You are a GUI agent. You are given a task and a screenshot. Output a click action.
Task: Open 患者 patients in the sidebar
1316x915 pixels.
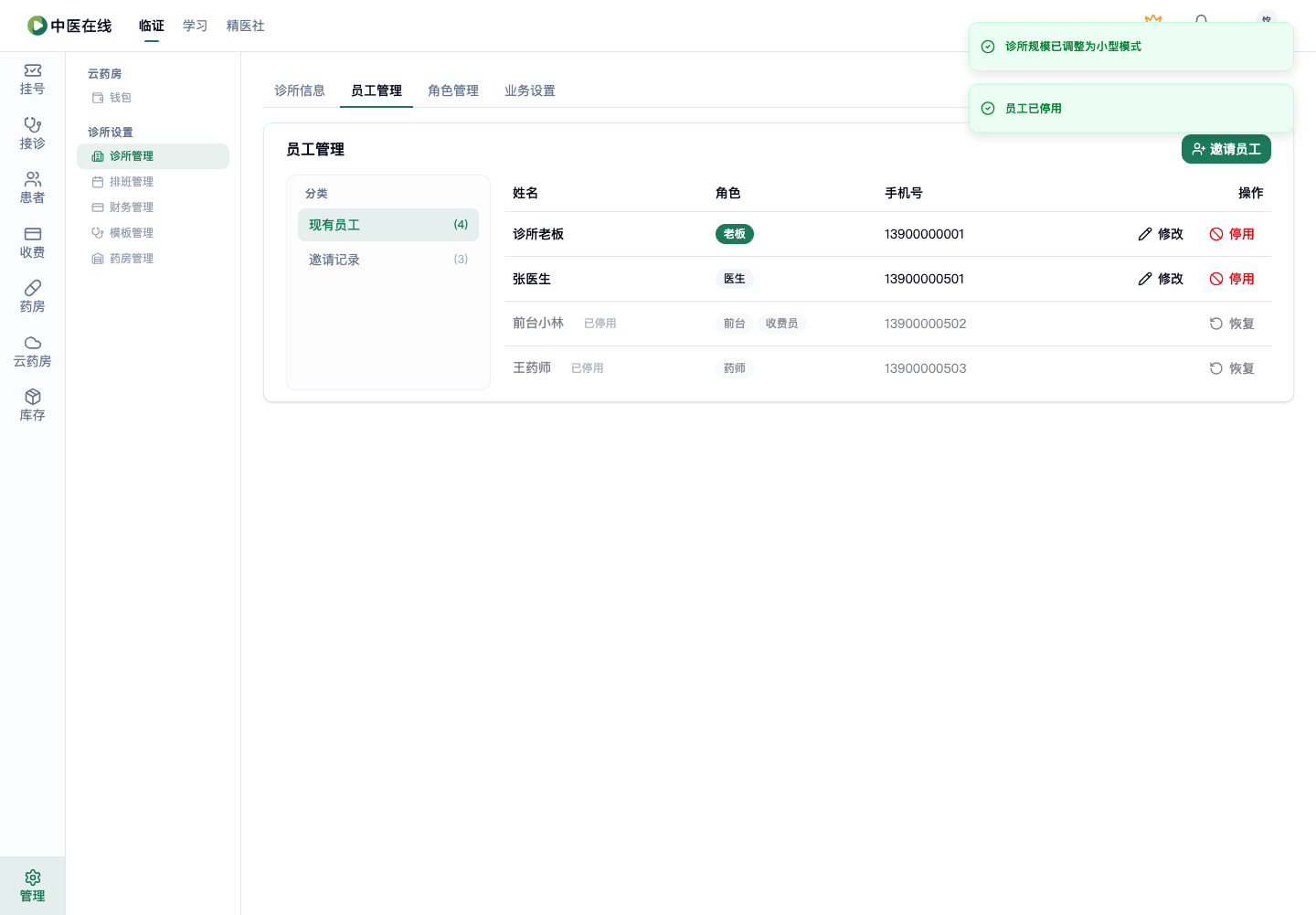(32, 188)
